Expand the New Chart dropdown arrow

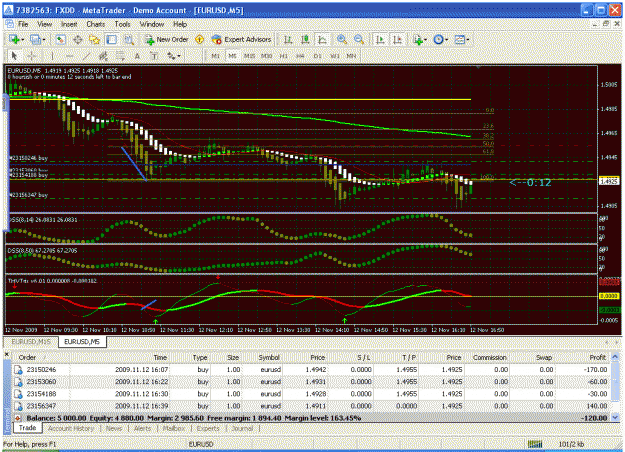(23, 39)
